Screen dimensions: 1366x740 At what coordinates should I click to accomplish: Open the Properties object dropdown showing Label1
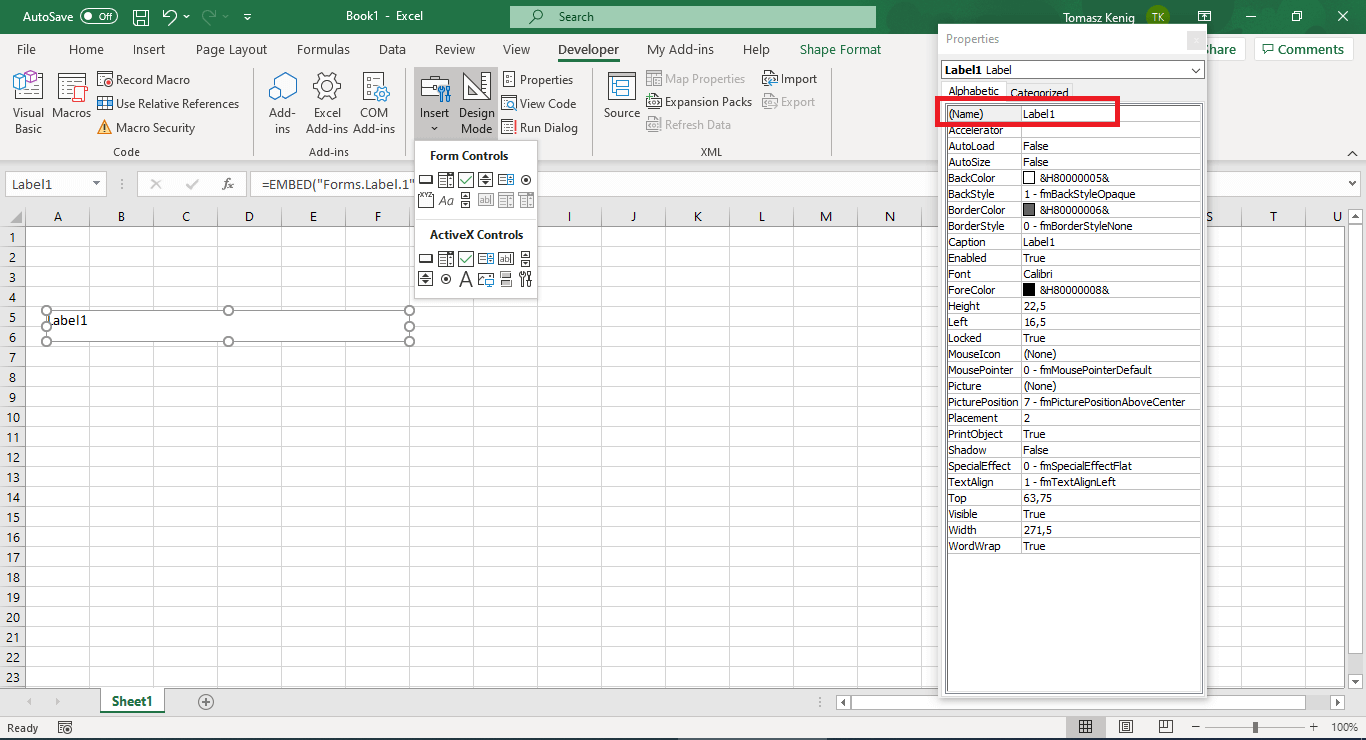click(x=1194, y=70)
